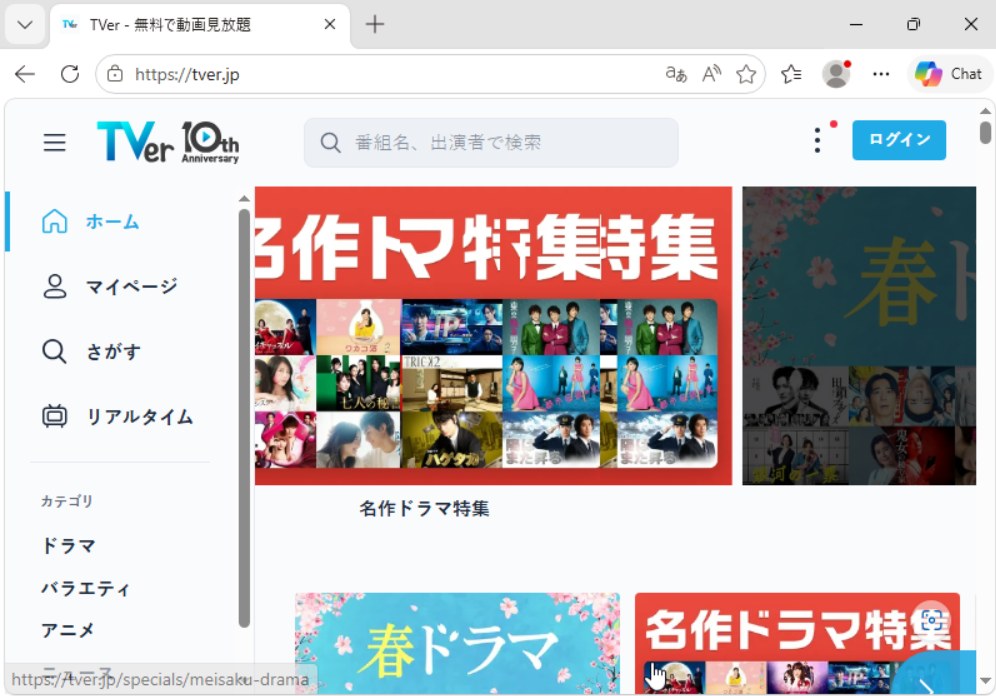Open マイページ menu item
996x696 pixels.
pos(131,286)
